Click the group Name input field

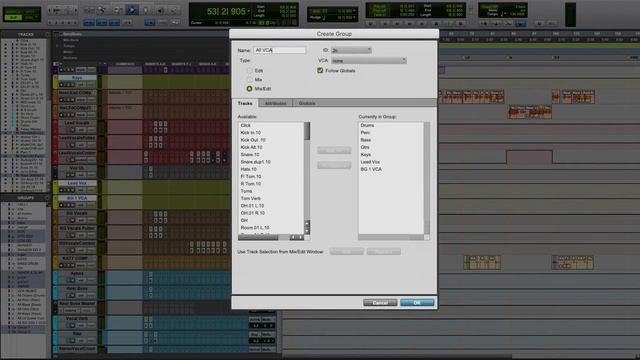[x=279, y=50]
